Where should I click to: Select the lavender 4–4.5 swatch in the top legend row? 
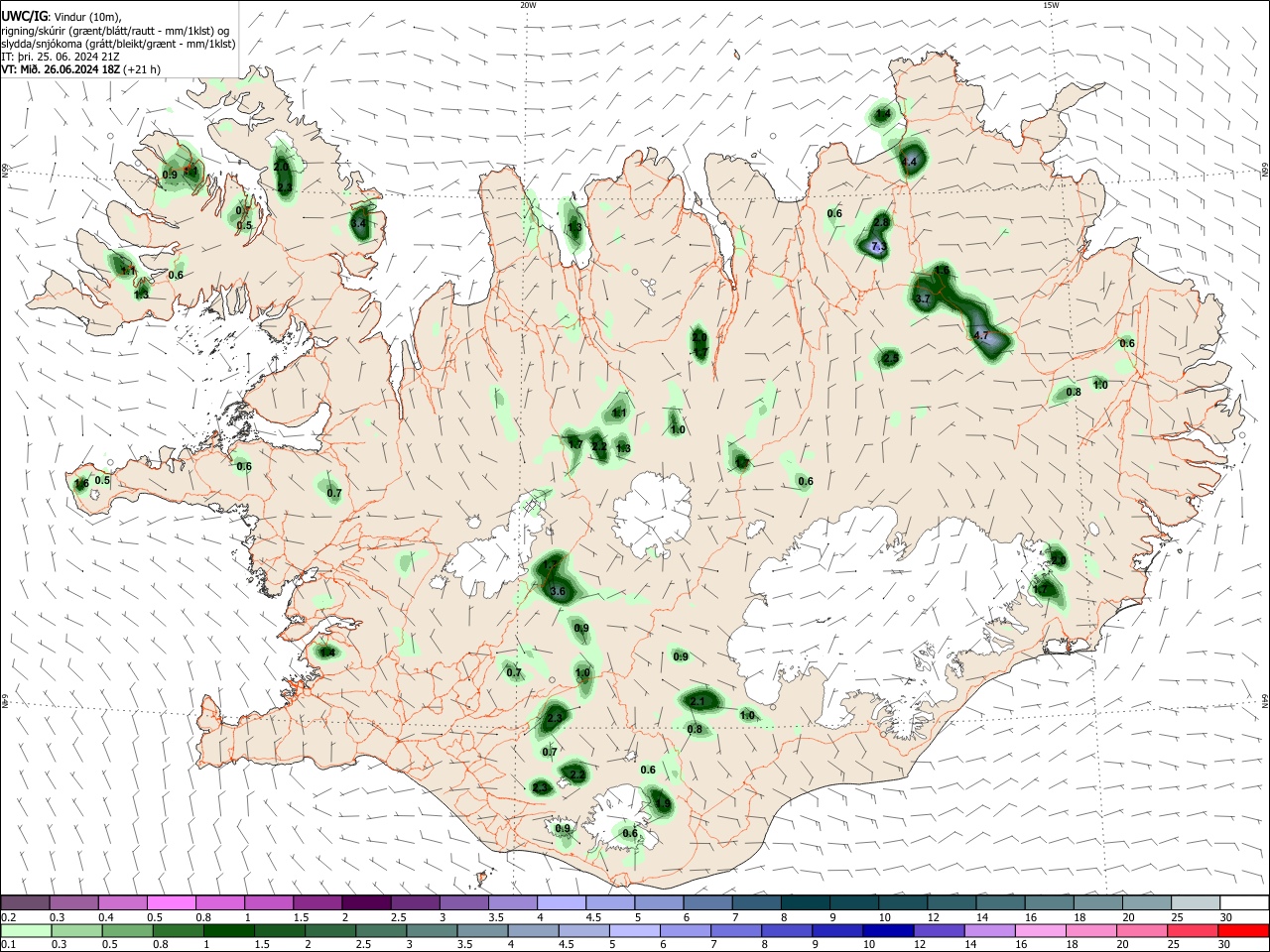tap(560, 903)
